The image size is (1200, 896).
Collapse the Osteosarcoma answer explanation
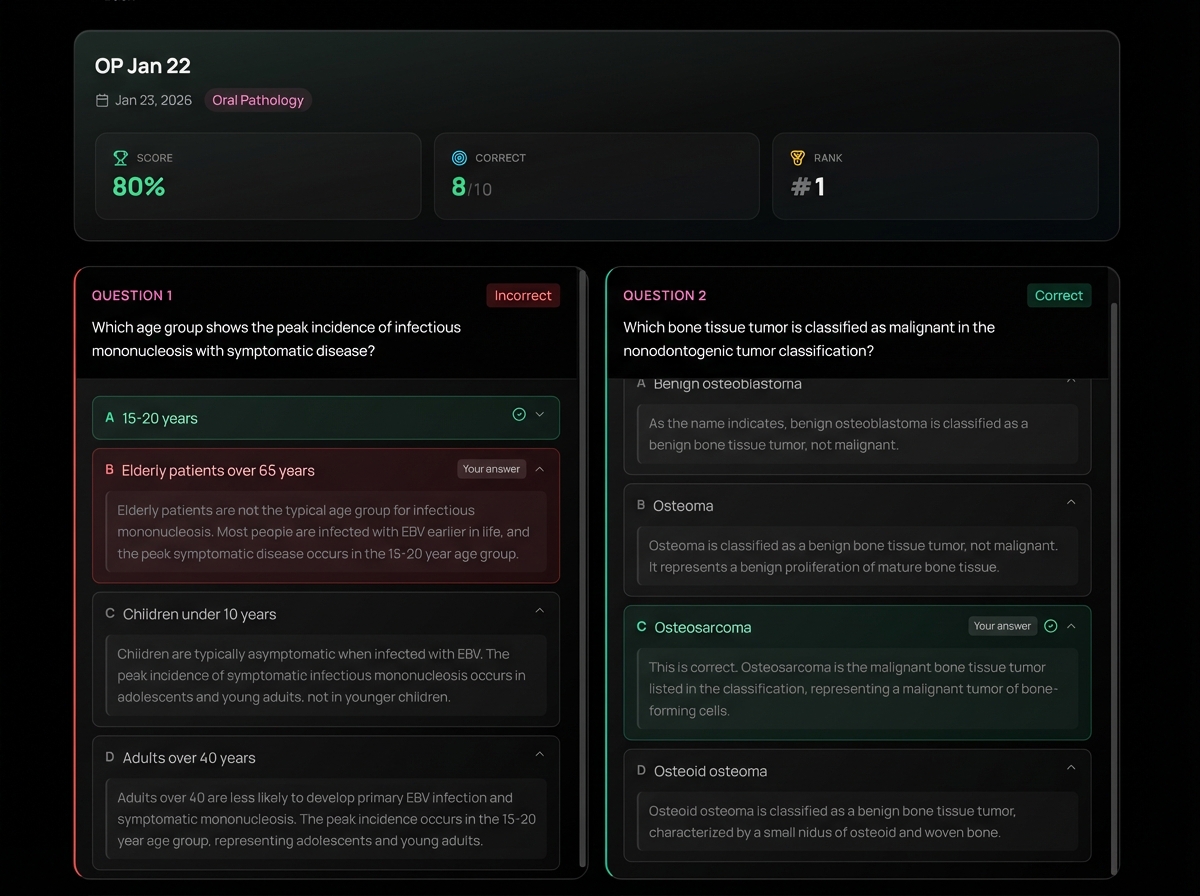coord(1071,626)
